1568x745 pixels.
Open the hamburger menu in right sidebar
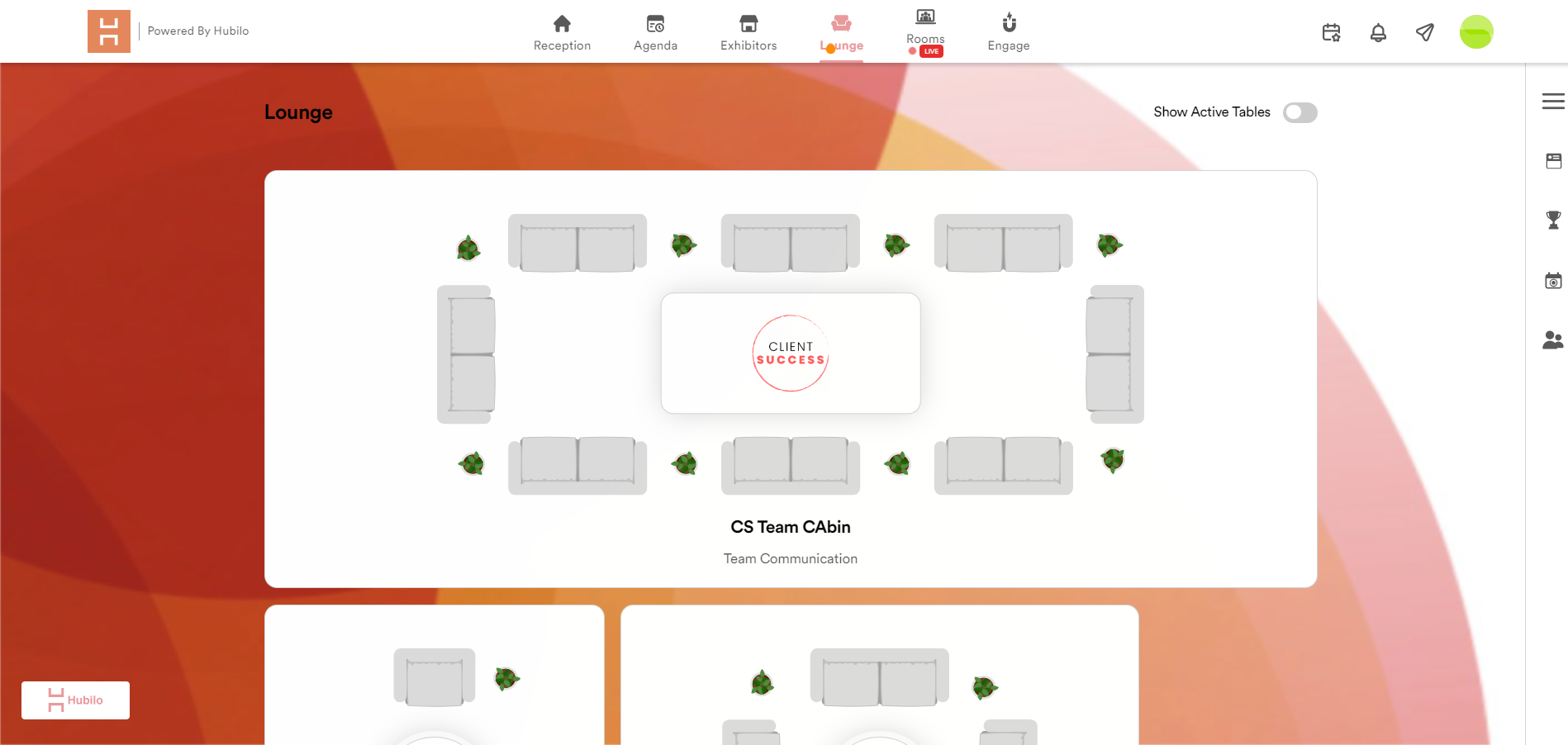pos(1553,101)
